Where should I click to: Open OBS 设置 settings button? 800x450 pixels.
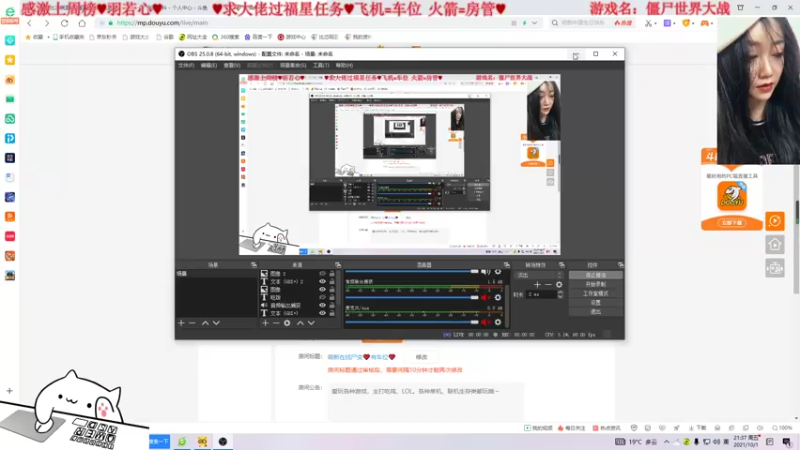click(595, 303)
